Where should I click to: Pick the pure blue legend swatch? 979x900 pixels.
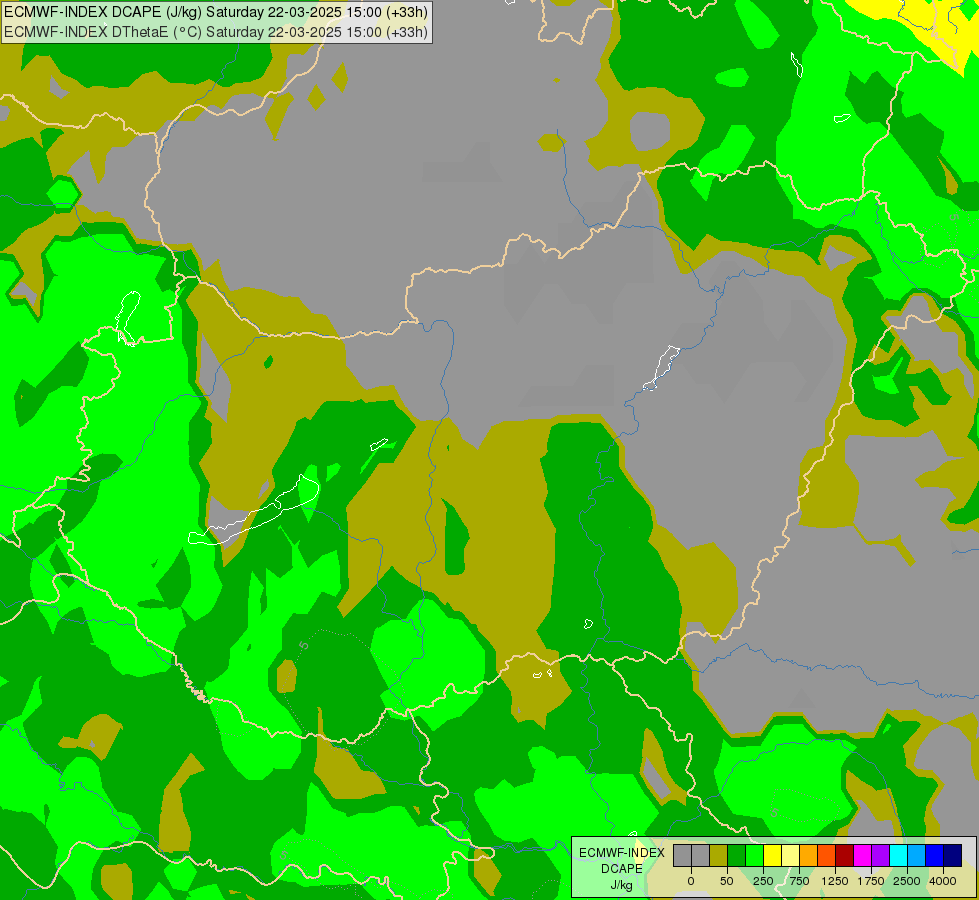[935, 855]
